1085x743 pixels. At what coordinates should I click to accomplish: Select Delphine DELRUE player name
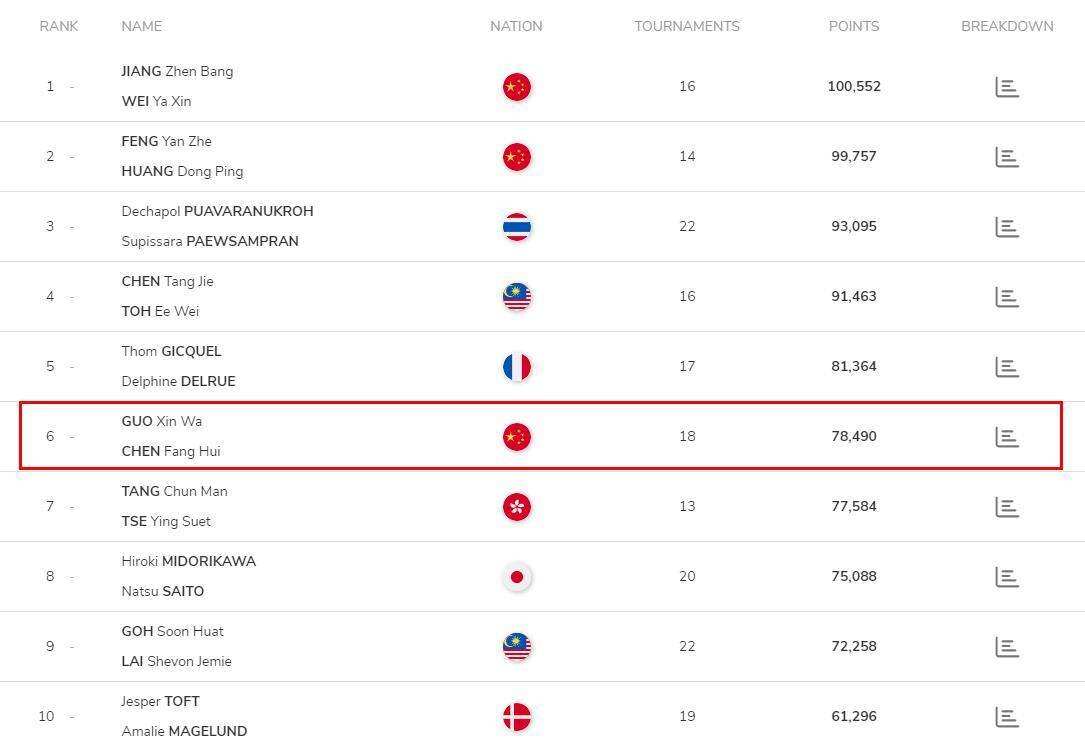178,381
